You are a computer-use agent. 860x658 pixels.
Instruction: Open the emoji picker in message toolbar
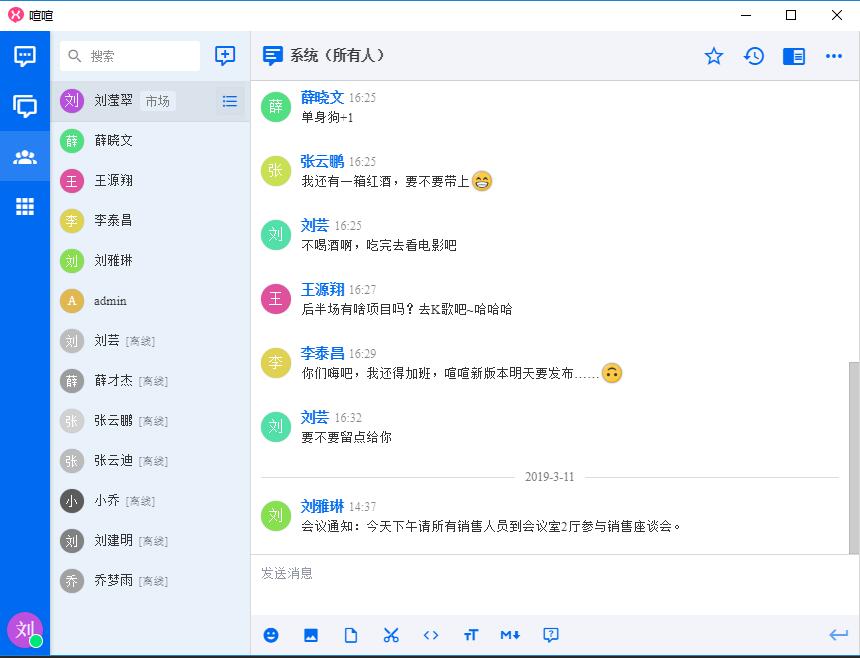pyautogui.click(x=271, y=635)
